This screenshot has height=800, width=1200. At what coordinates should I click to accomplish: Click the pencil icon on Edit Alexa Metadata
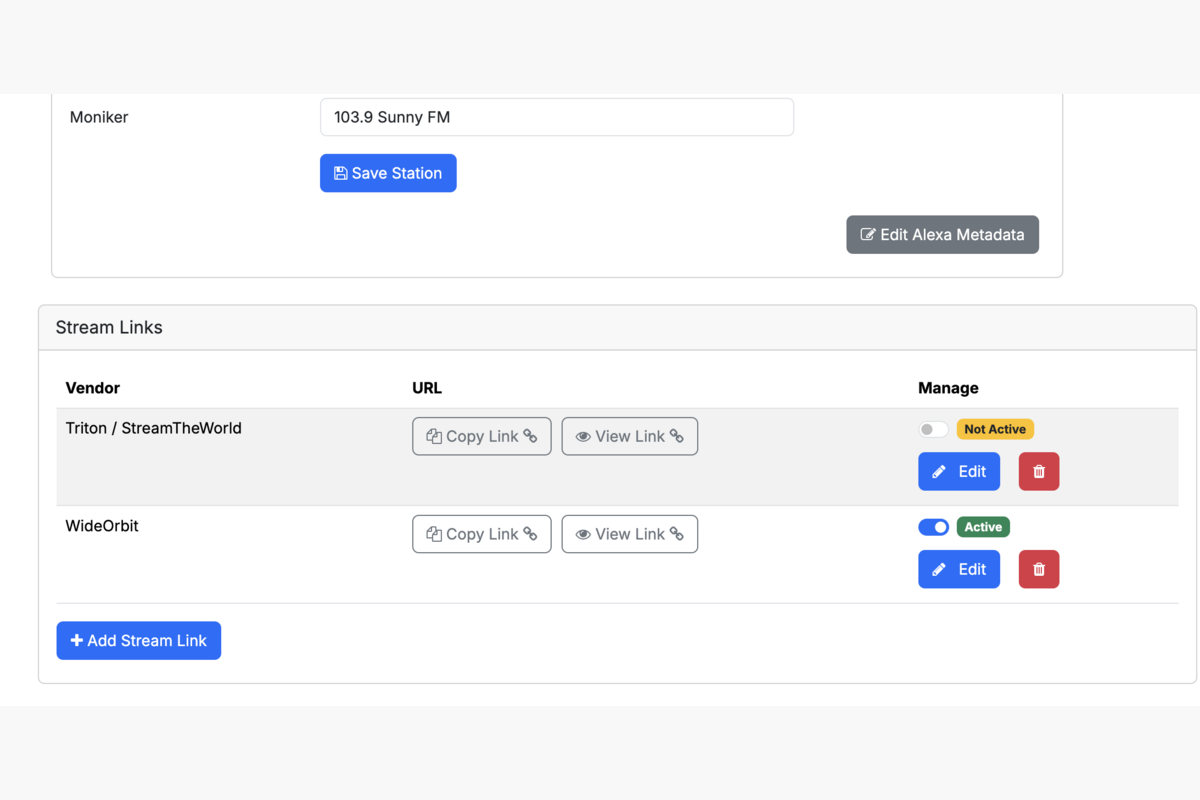coord(869,234)
